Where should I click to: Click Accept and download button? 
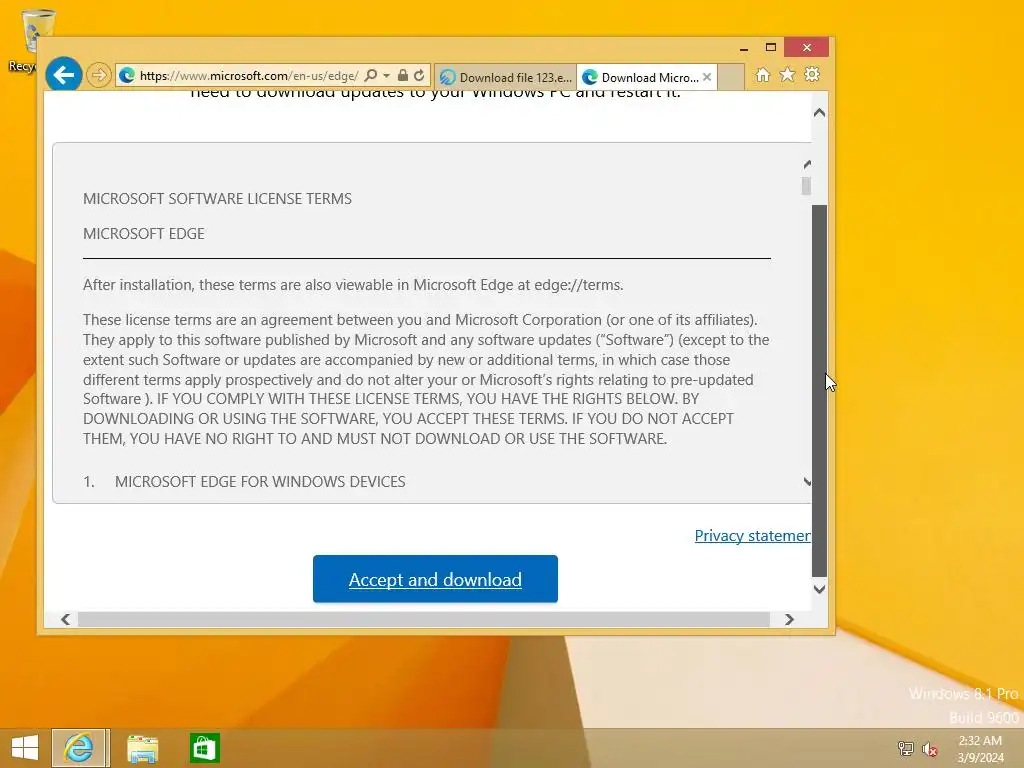(x=435, y=579)
